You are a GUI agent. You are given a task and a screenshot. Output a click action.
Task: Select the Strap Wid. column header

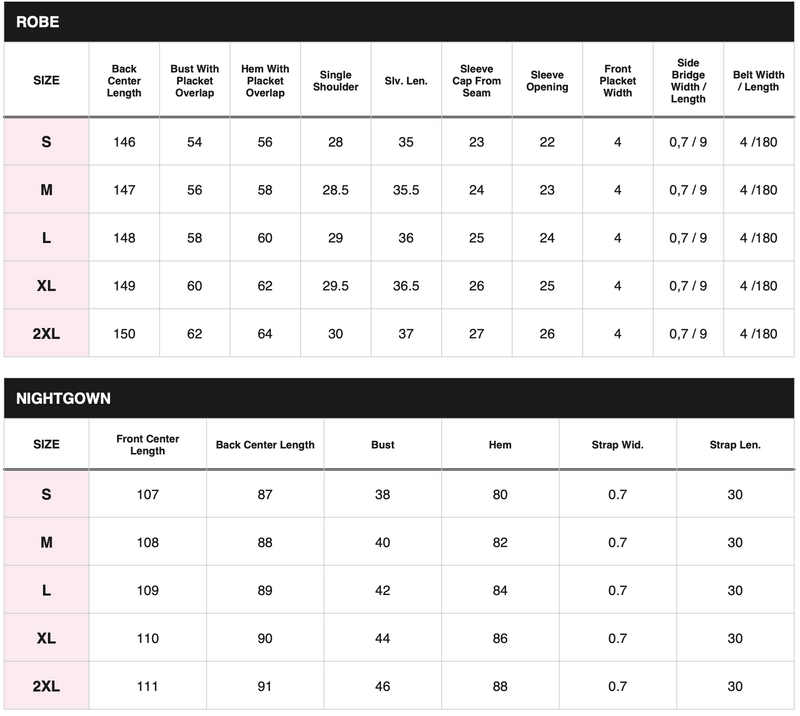(x=617, y=445)
